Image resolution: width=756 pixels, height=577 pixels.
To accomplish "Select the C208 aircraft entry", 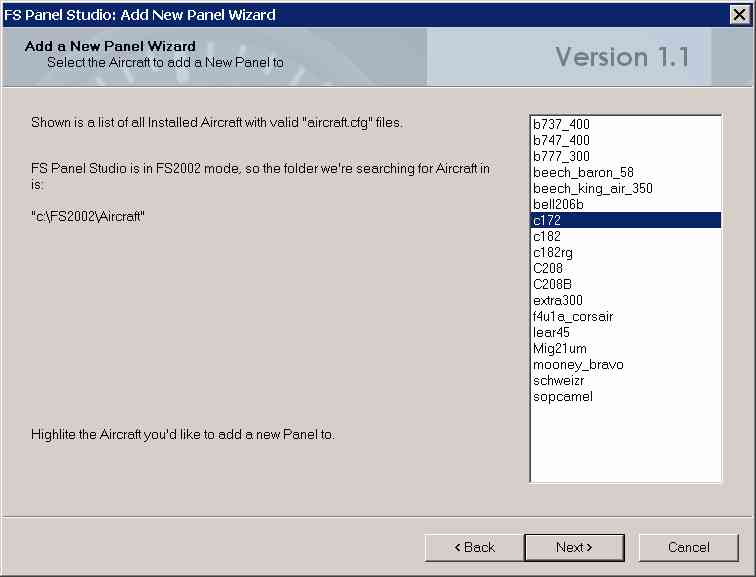I will [x=625, y=268].
